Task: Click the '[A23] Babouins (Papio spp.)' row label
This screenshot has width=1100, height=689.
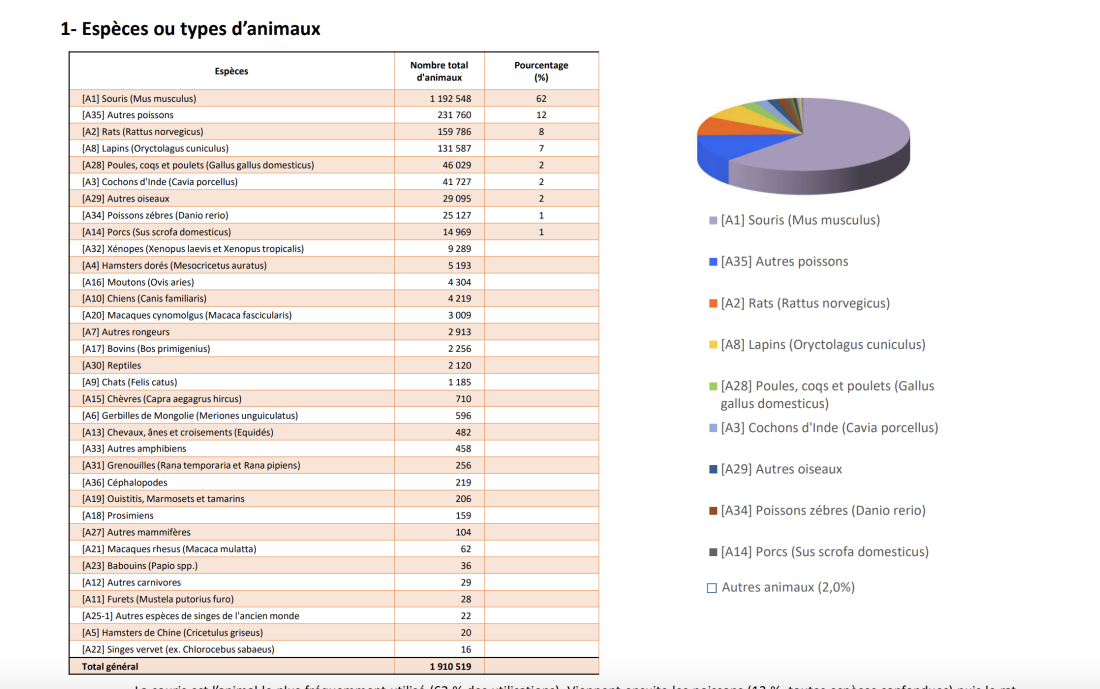Action: [x=140, y=566]
